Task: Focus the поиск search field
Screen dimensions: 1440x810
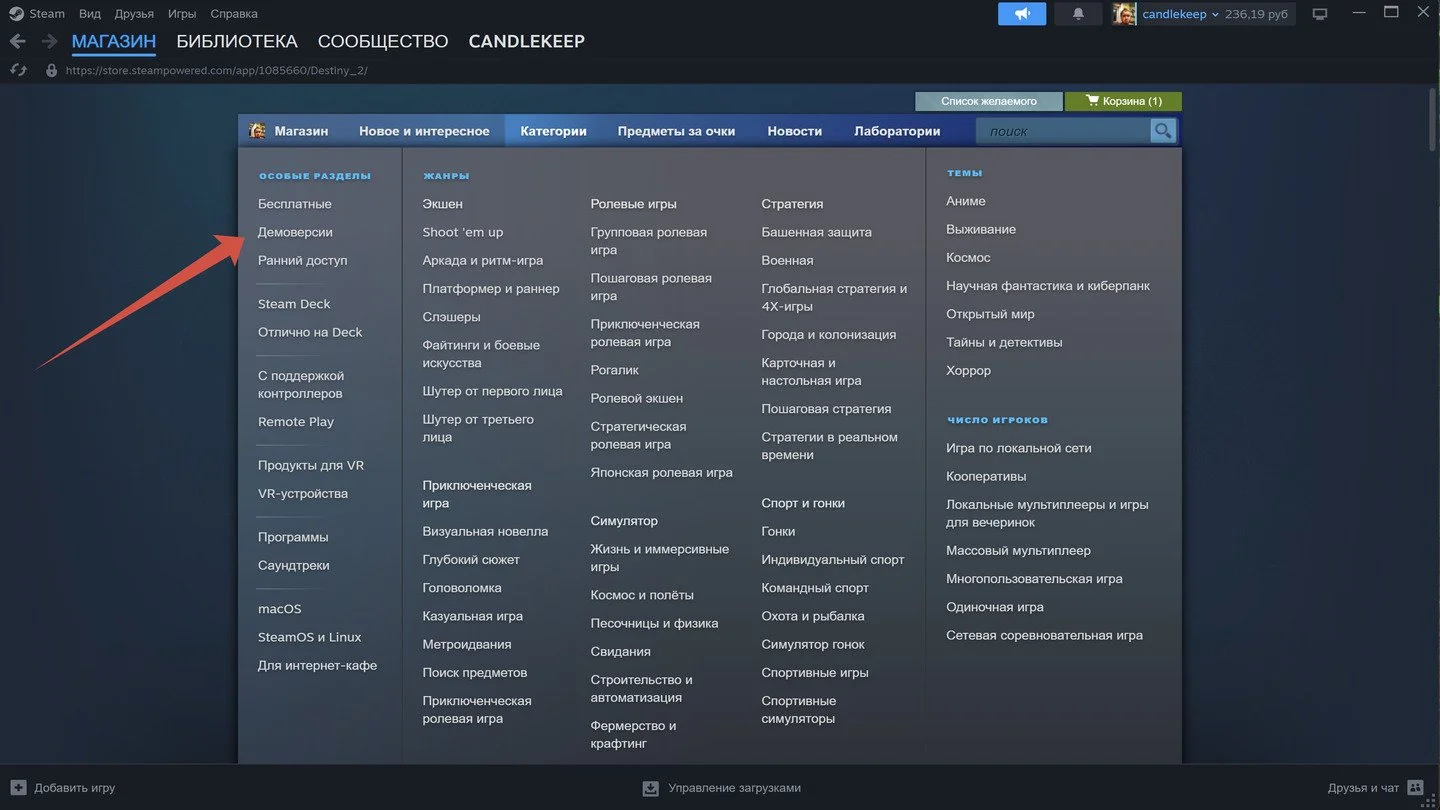Action: point(1064,131)
